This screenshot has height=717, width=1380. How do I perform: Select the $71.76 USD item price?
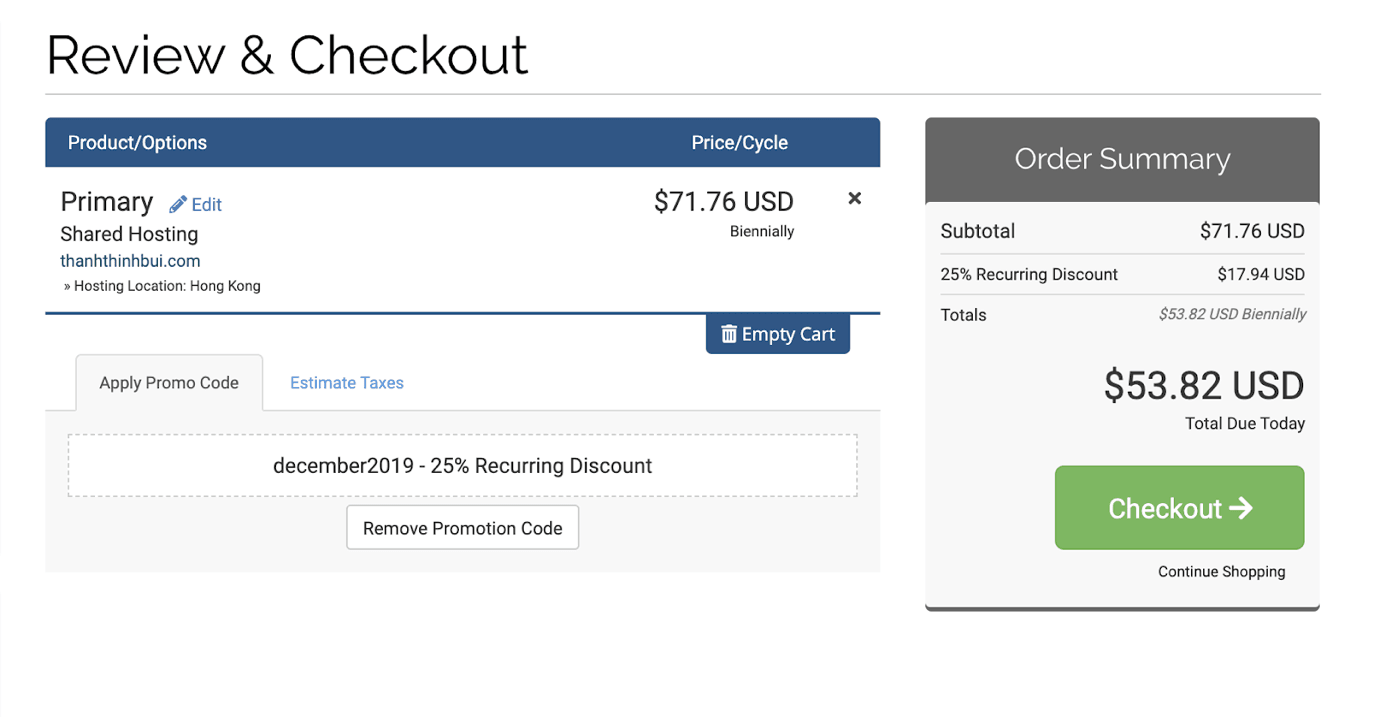[724, 202]
